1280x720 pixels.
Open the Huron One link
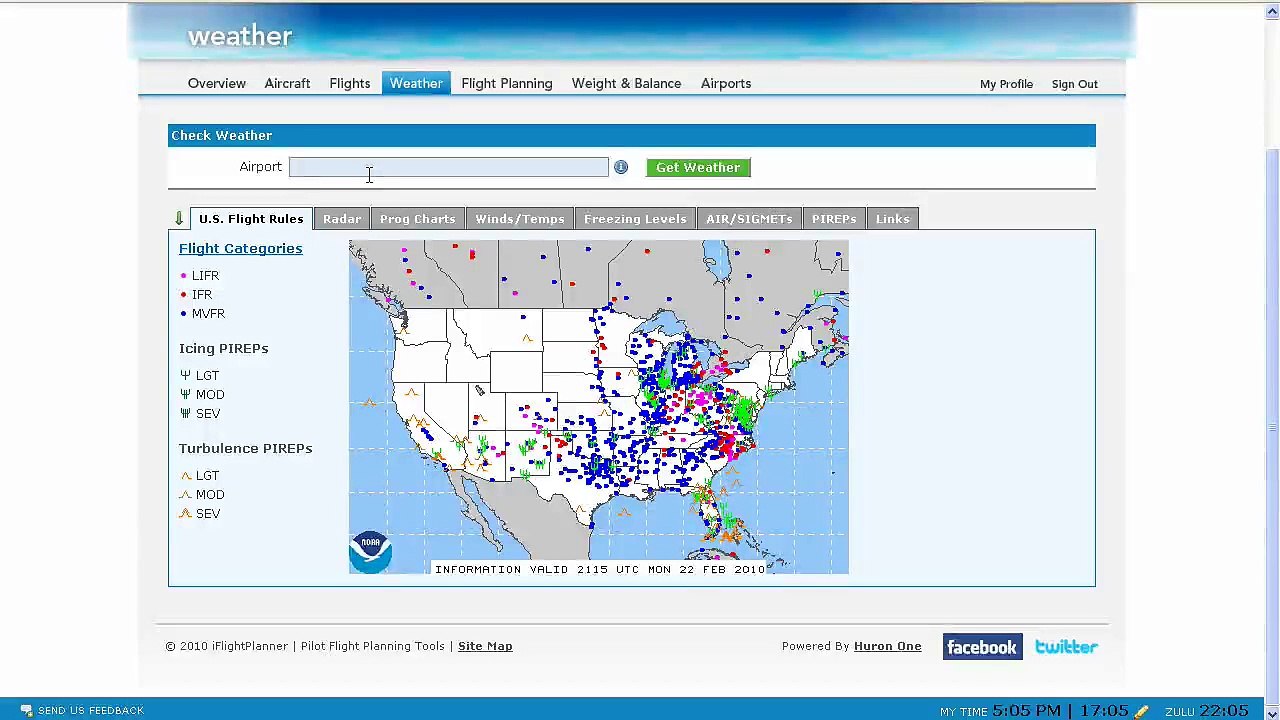887,646
